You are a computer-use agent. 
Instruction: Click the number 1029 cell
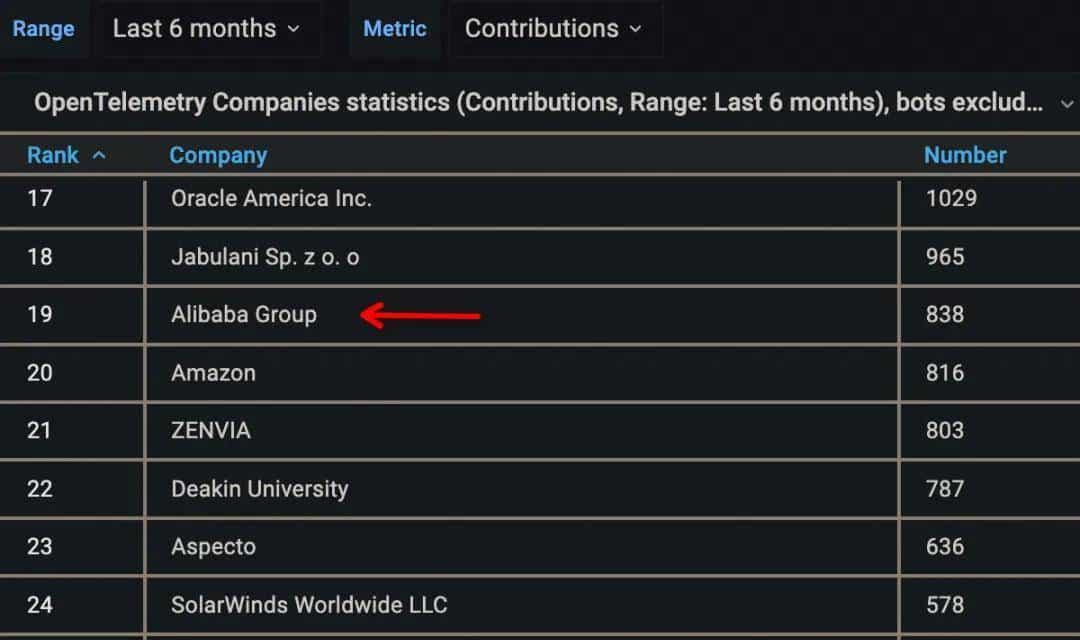coord(951,198)
